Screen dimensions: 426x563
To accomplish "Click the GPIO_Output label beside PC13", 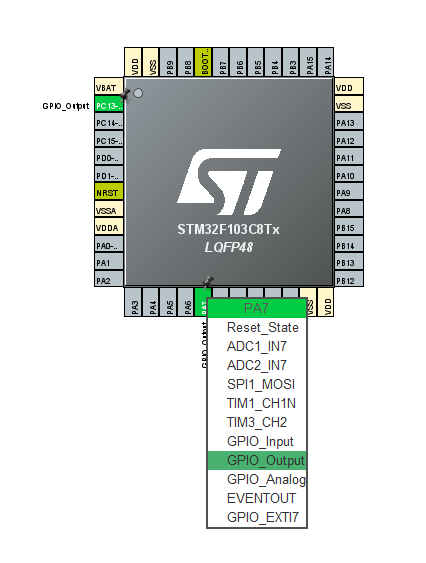I will coord(65,106).
